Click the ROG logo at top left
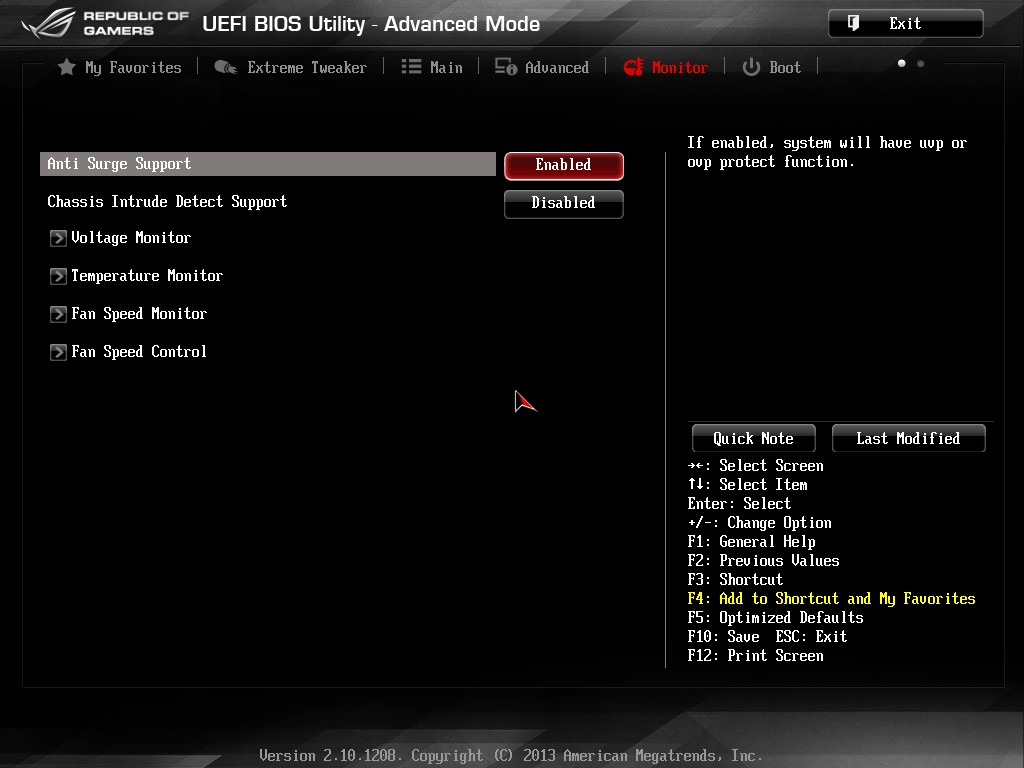 [x=48, y=24]
